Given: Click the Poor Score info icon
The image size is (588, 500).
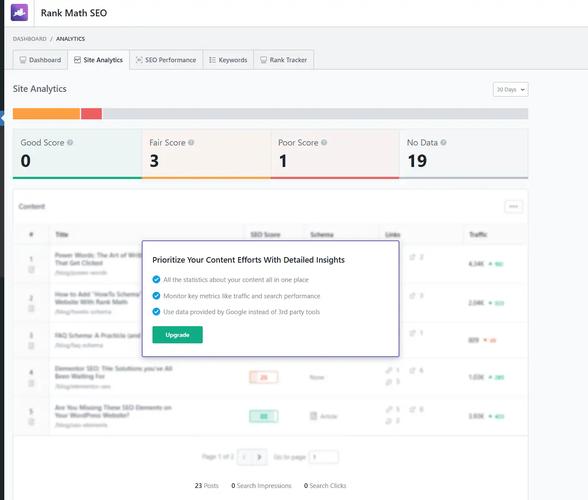Looking at the screenshot, I should (x=324, y=143).
